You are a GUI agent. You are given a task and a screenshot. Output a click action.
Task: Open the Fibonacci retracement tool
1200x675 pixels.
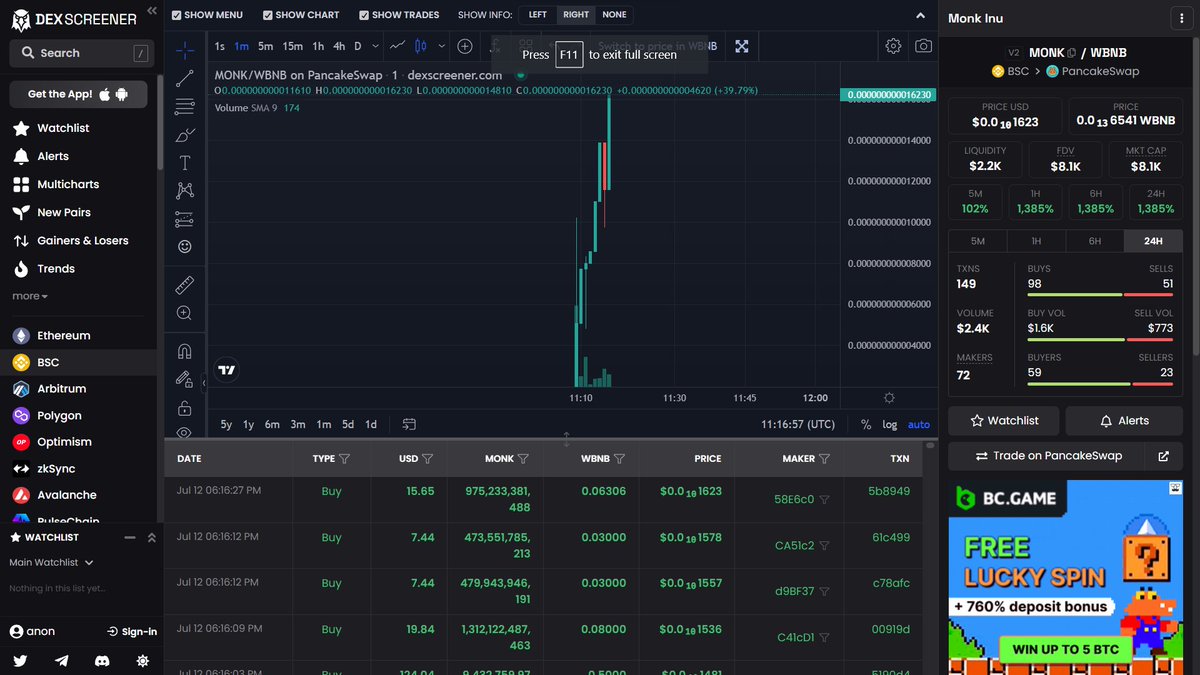[x=185, y=106]
